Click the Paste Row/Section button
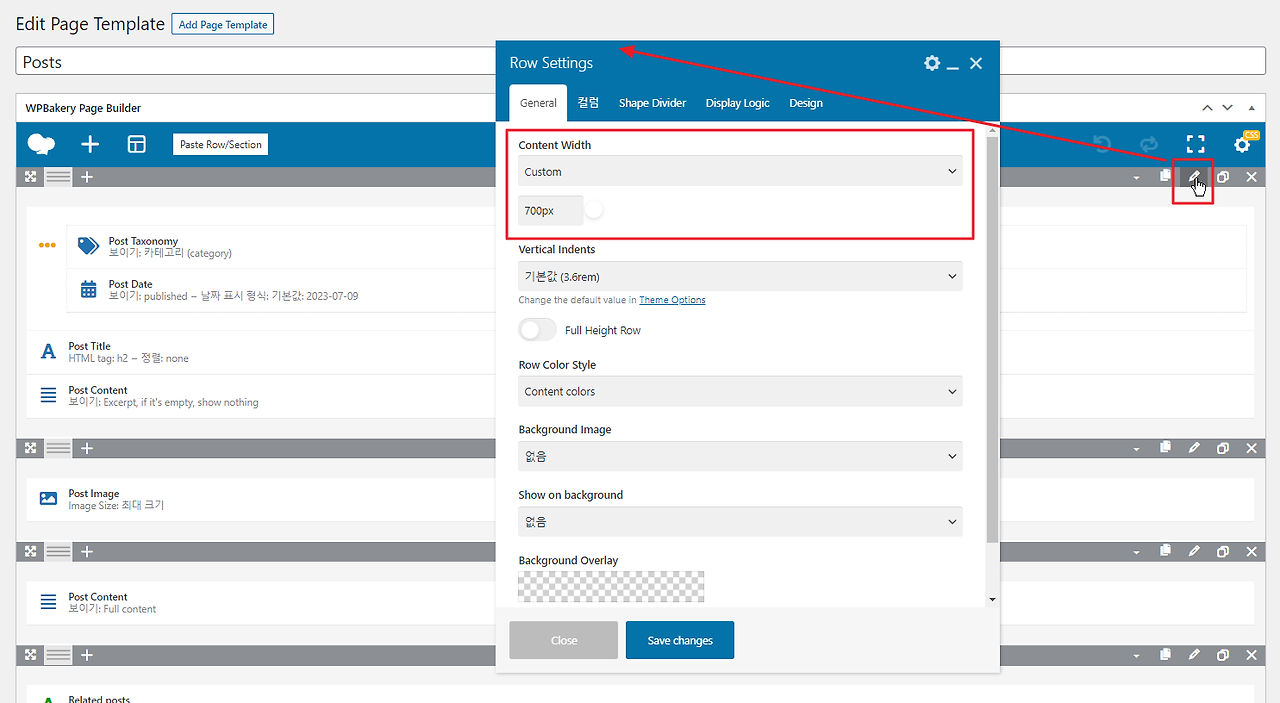This screenshot has width=1280, height=703. pyautogui.click(x=221, y=144)
